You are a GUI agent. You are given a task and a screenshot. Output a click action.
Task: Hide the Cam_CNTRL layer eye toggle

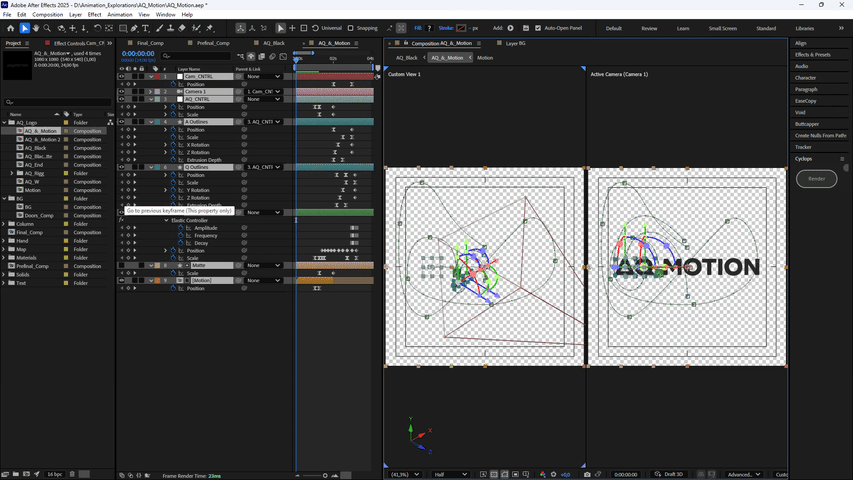(121, 77)
